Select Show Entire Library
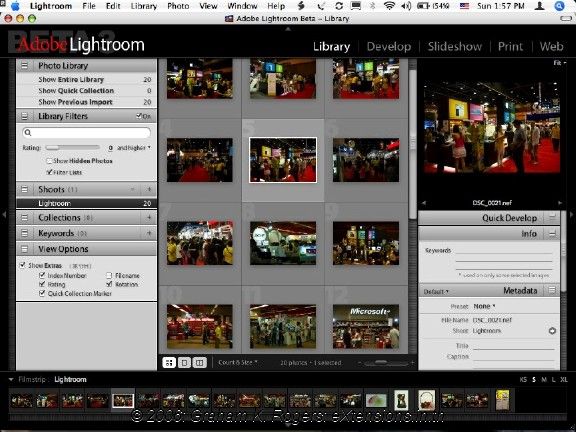This screenshot has width=576, height=432. (87, 79)
